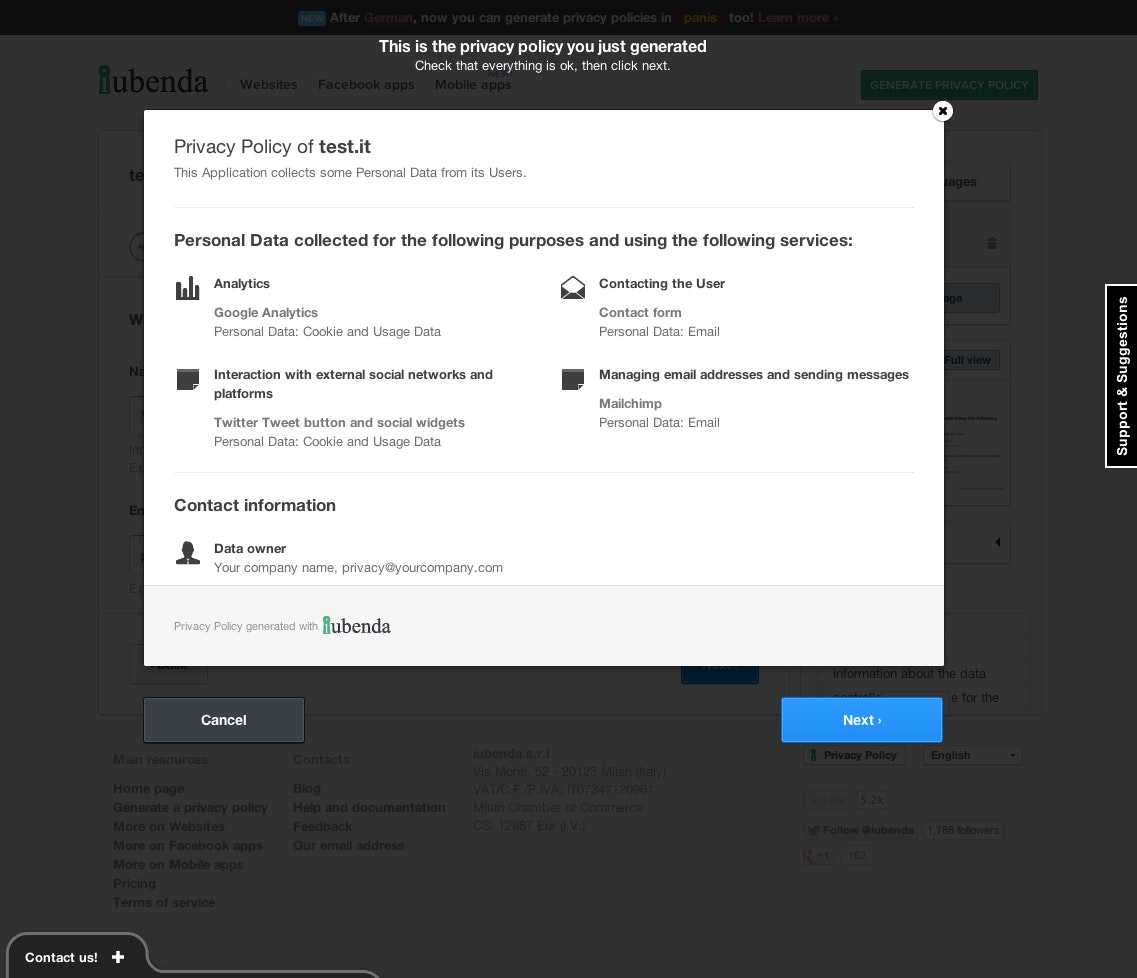Open More on Facebook apps link

(x=188, y=845)
